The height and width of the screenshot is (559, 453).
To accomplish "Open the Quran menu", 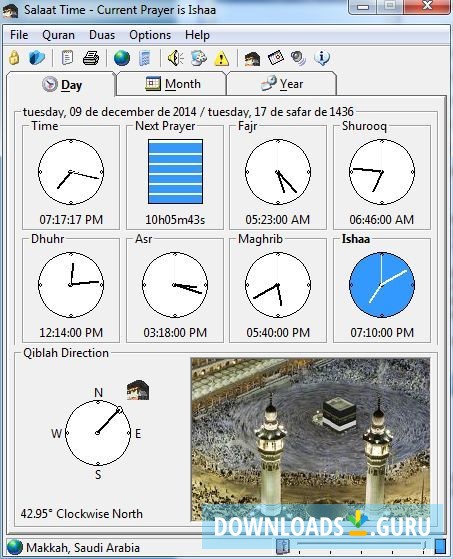I will click(58, 35).
